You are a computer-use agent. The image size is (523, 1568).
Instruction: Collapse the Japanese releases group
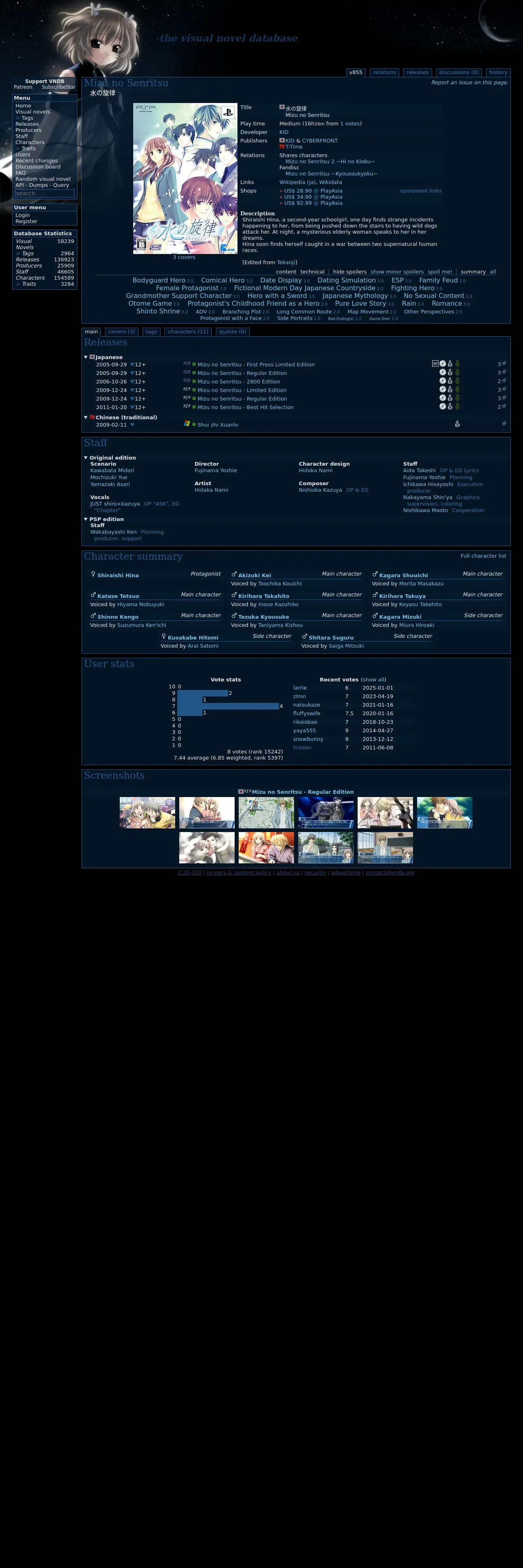[x=86, y=357]
